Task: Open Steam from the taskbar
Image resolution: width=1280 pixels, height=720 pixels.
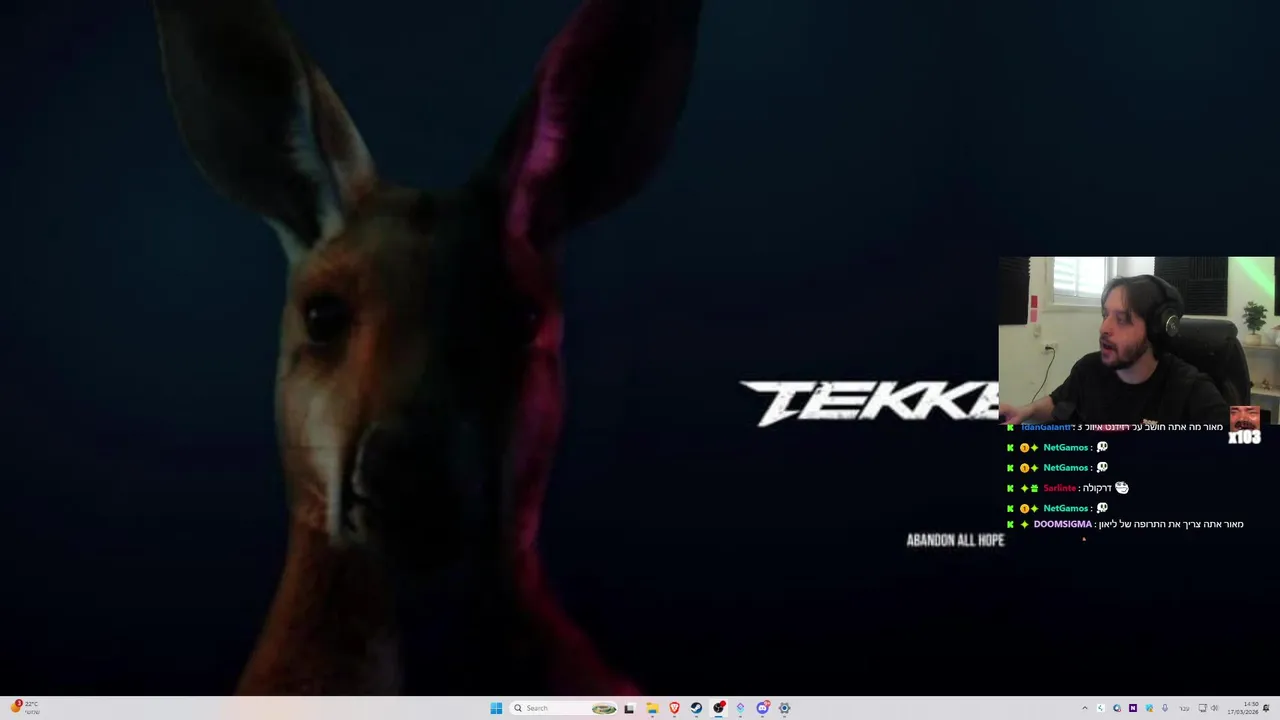Action: click(x=696, y=708)
